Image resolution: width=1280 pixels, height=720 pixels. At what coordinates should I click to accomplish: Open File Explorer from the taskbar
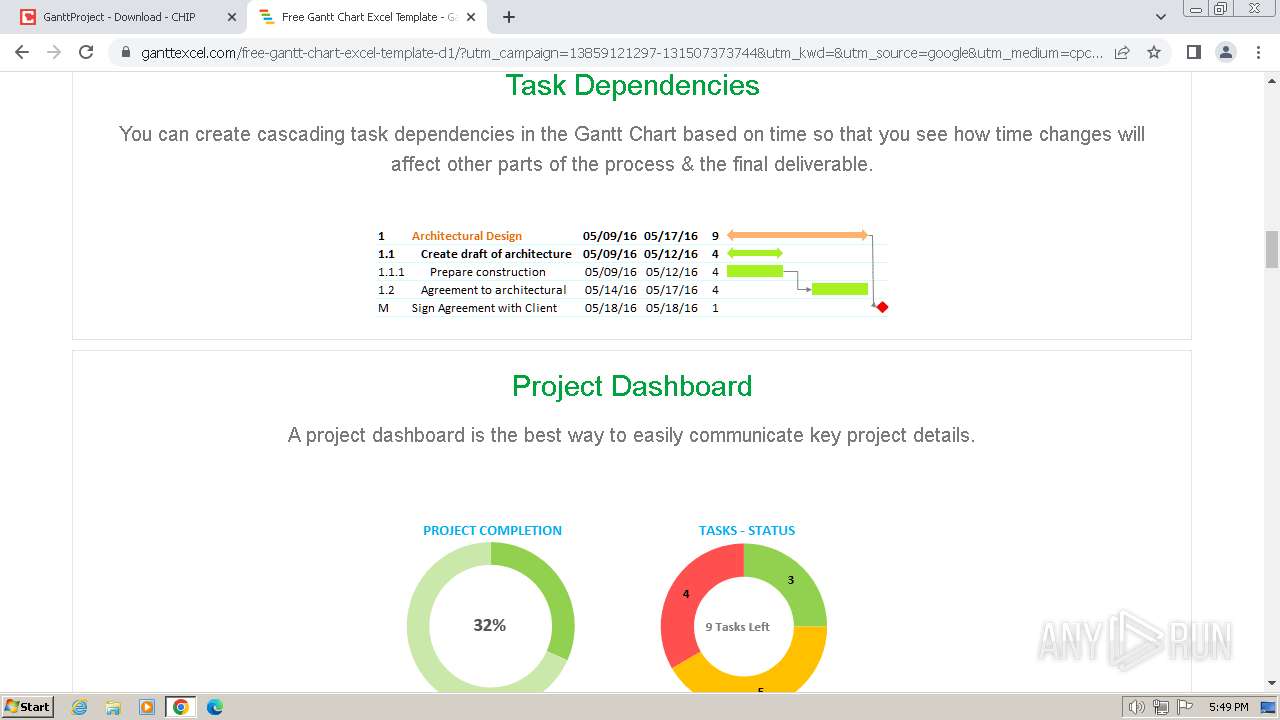[113, 707]
